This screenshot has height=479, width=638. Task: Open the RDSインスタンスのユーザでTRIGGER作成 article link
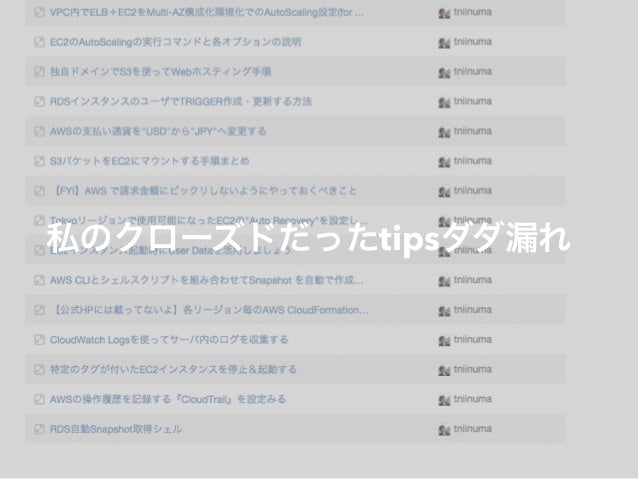(x=181, y=101)
